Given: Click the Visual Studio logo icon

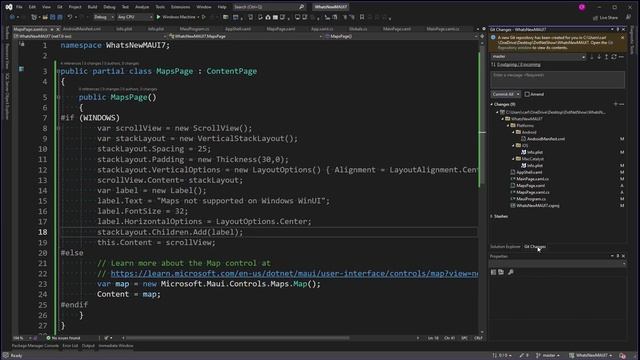Looking at the screenshot, I should [8, 7].
